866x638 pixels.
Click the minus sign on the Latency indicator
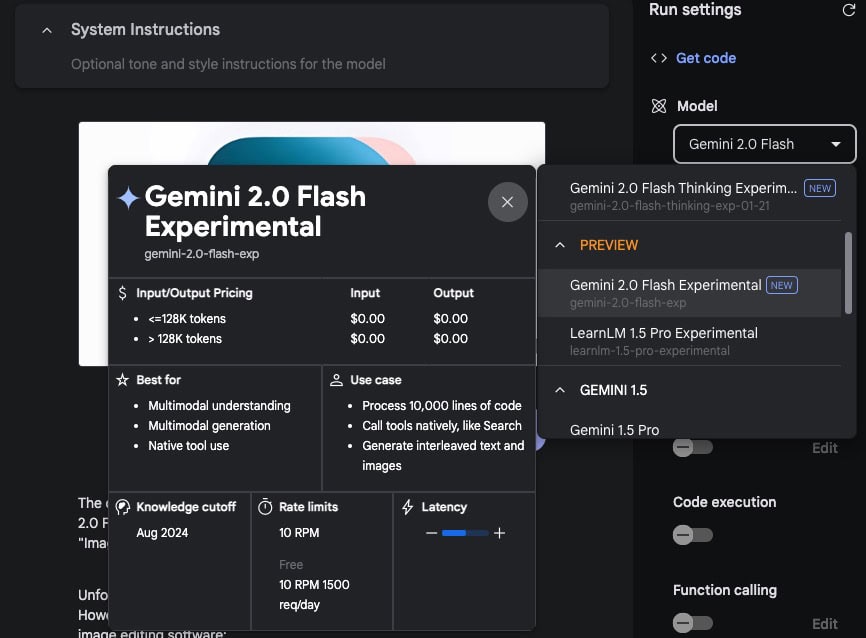pyautogui.click(x=432, y=533)
